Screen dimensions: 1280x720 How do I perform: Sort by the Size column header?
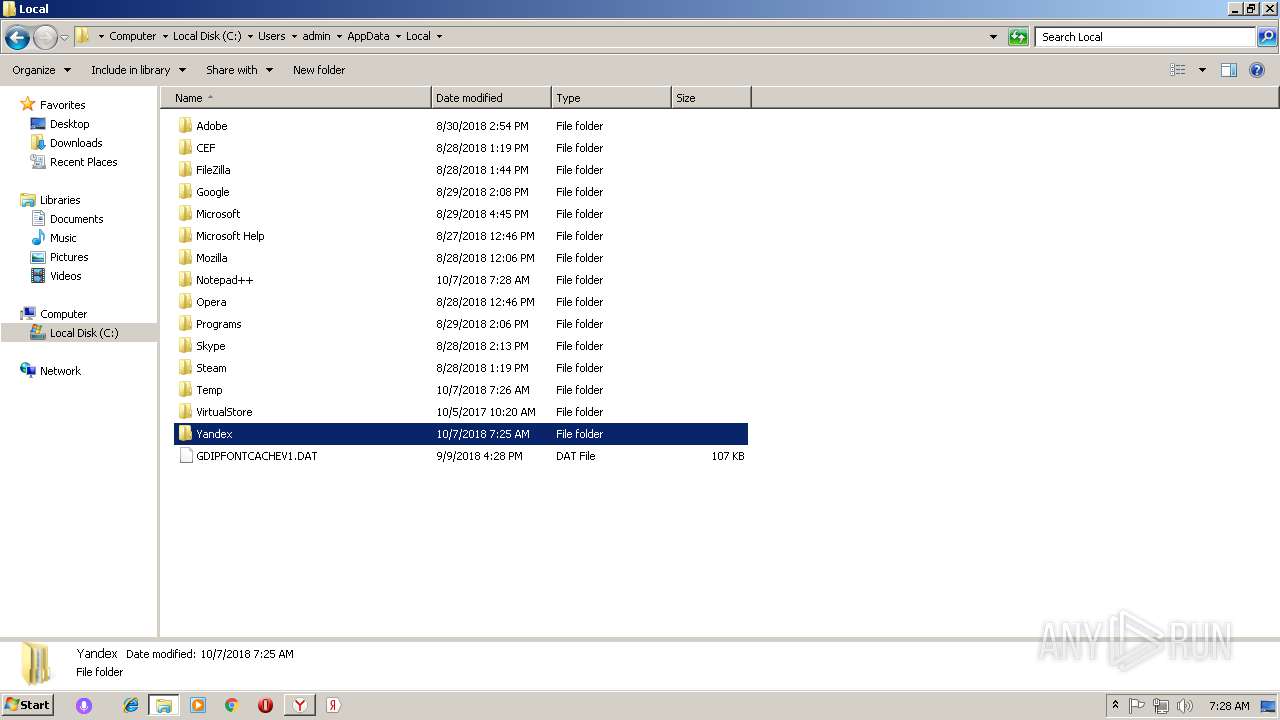[x=711, y=98]
